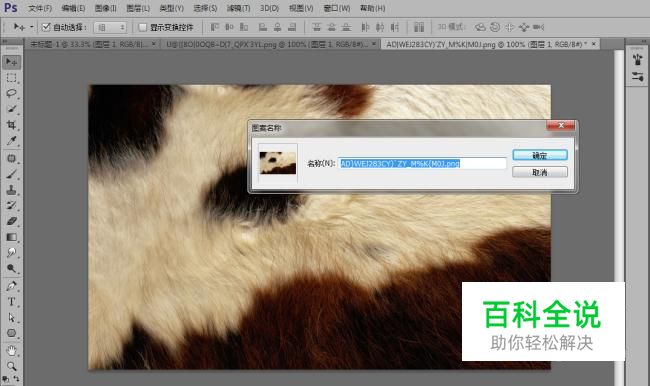
Task: Select the Path Selection tool
Action: tap(12, 318)
